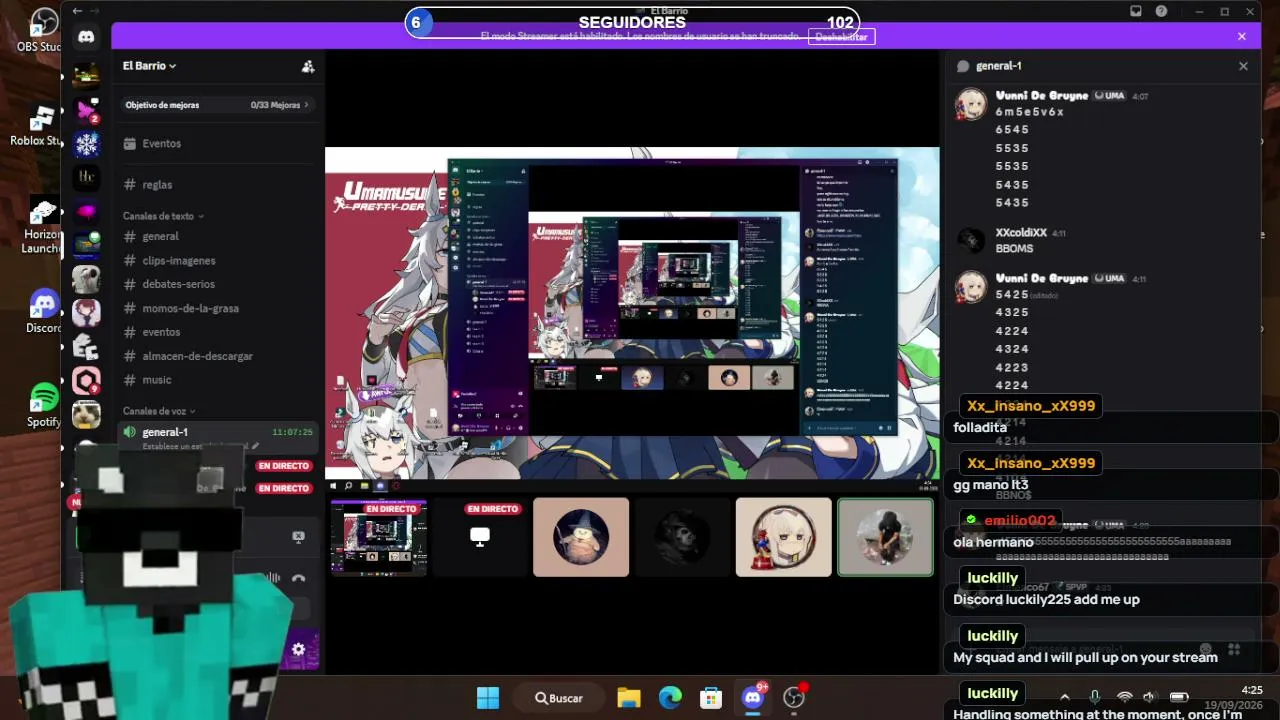Click the general-1 chat bubble icon
The height and width of the screenshot is (720, 1280).
click(963, 66)
